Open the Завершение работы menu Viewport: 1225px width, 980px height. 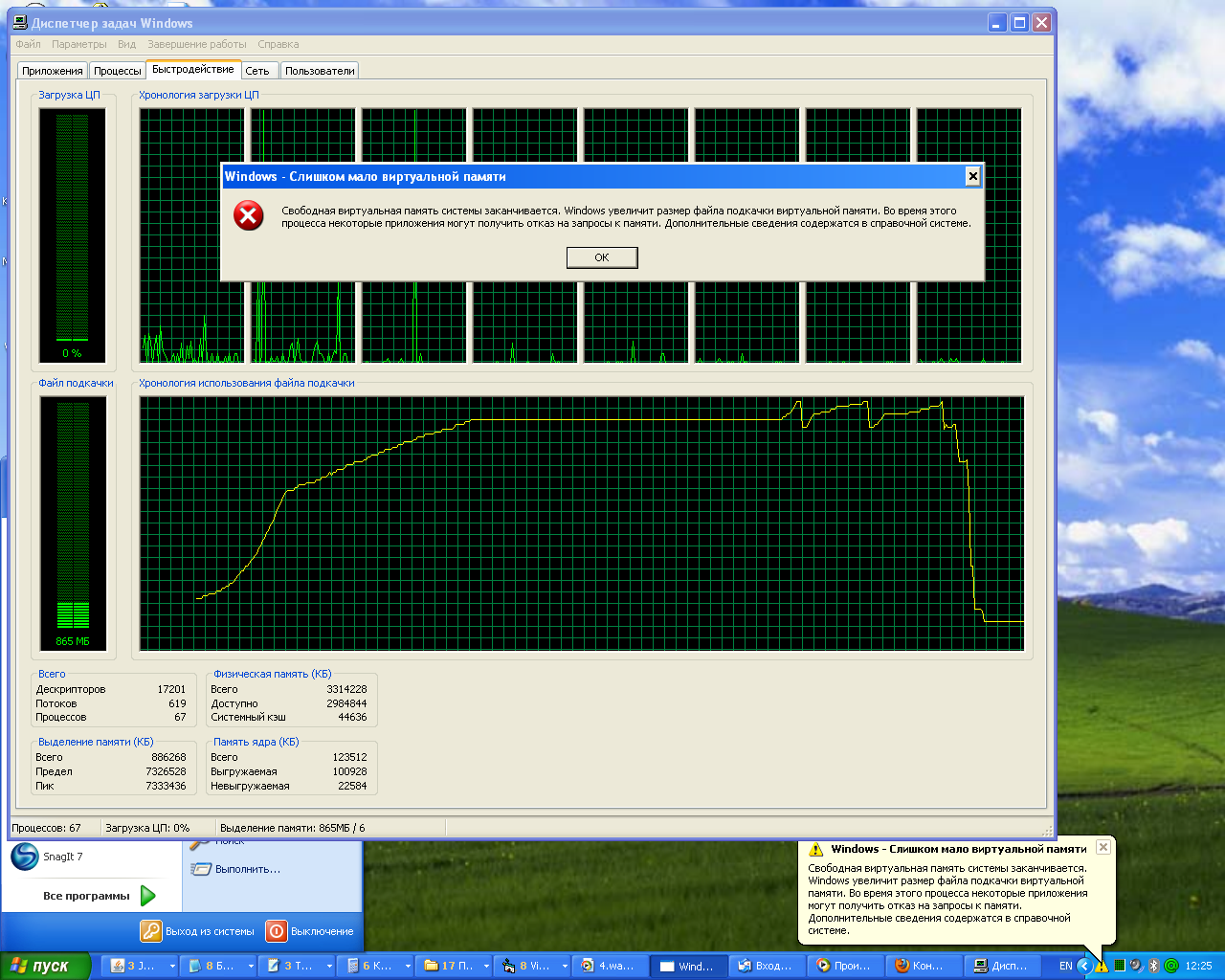tap(196, 44)
